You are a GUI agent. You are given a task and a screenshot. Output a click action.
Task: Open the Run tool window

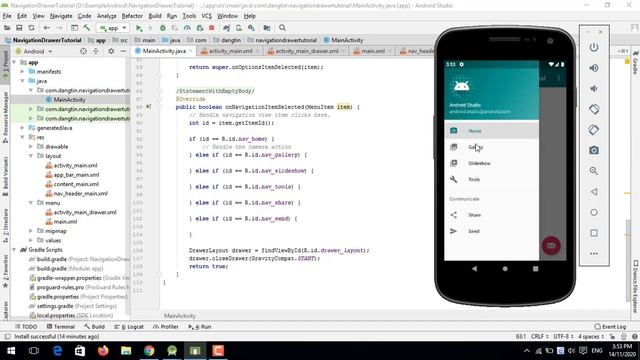pyautogui.click(x=200, y=327)
